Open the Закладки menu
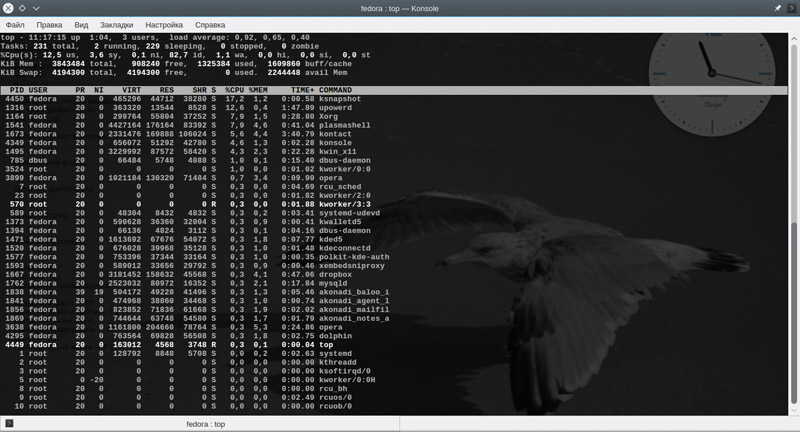Viewport: 800px width, 432px height. (x=116, y=24)
